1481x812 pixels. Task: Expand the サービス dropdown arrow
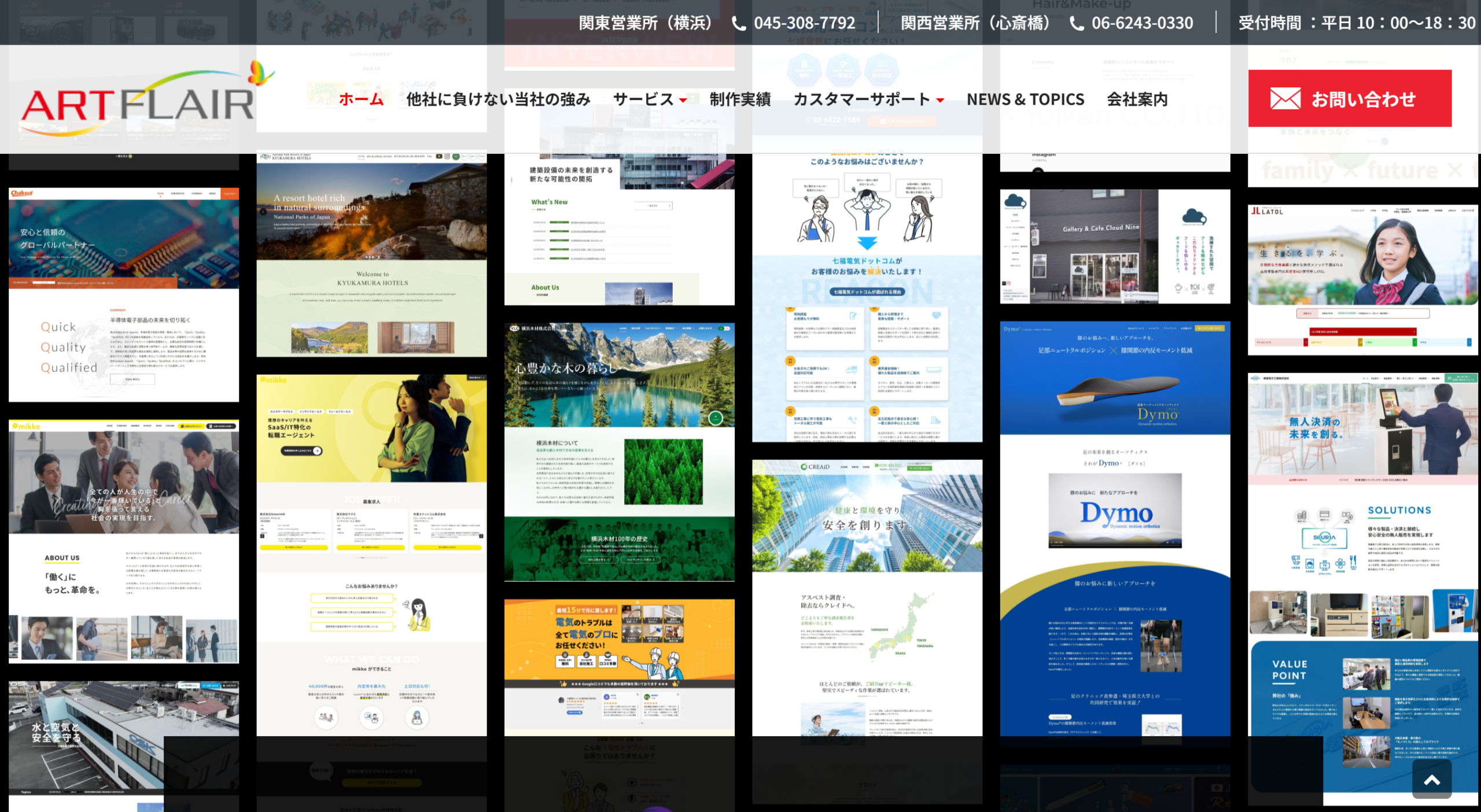pyautogui.click(x=683, y=101)
